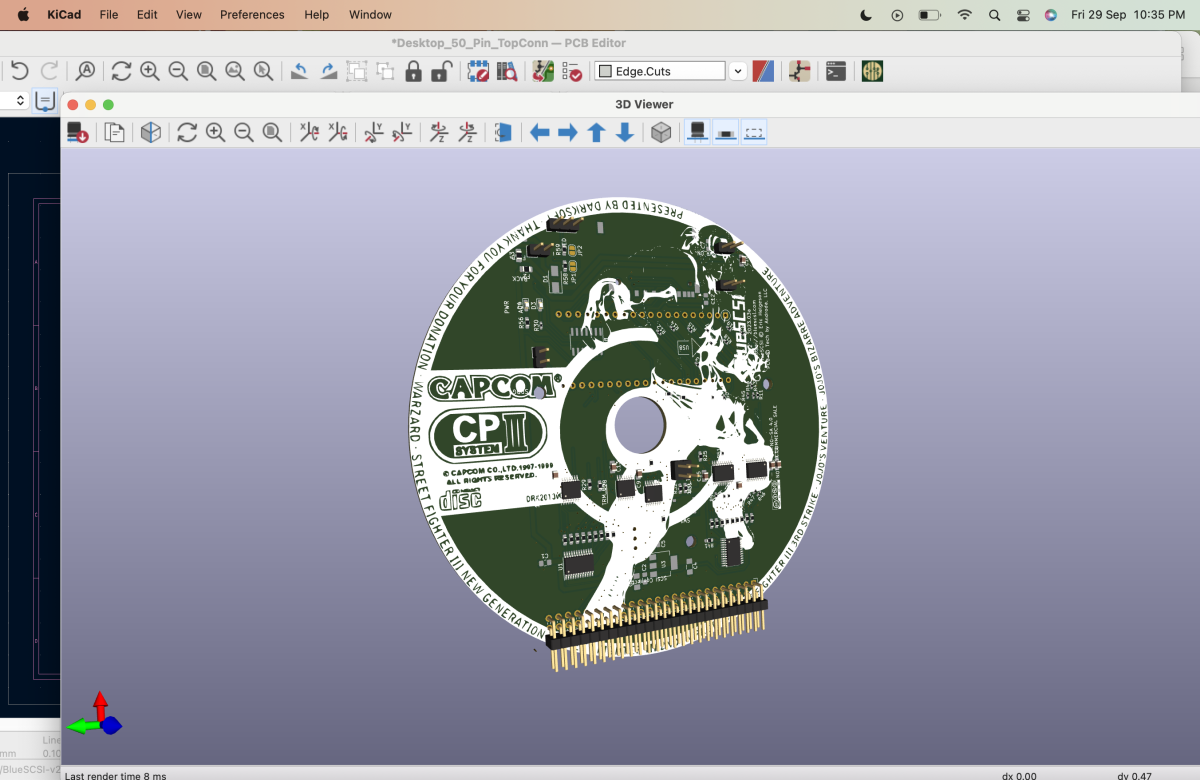Open the Footprint Editor
1200x780 pixels.
[478, 71]
